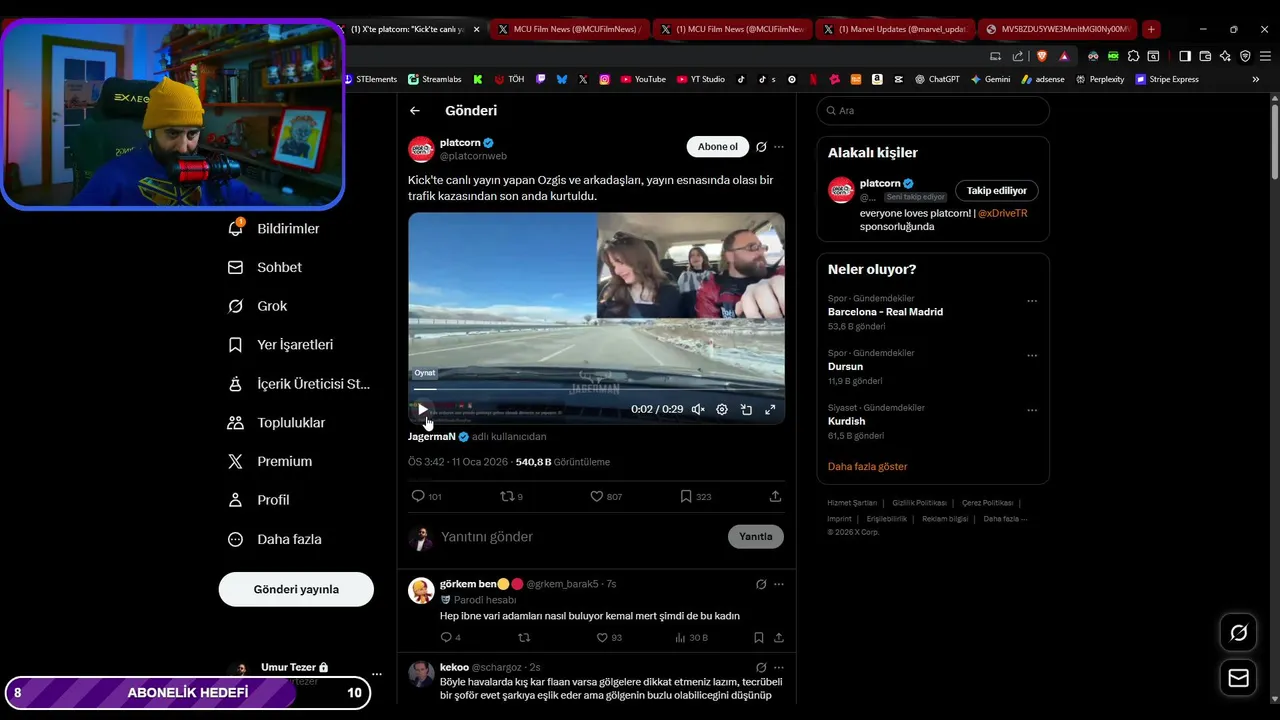Image resolution: width=1280 pixels, height=720 pixels.
Task: Open more options menu on platcorn post
Action: pyautogui.click(x=779, y=147)
